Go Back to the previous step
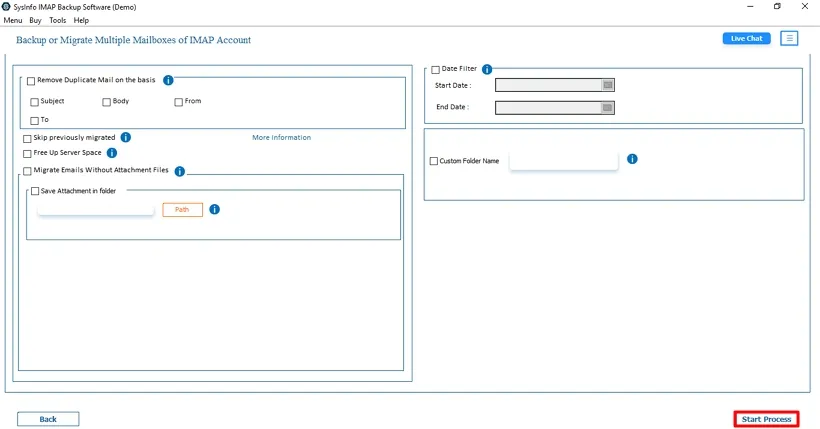Viewport: 820px width, 429px height. coord(48,419)
